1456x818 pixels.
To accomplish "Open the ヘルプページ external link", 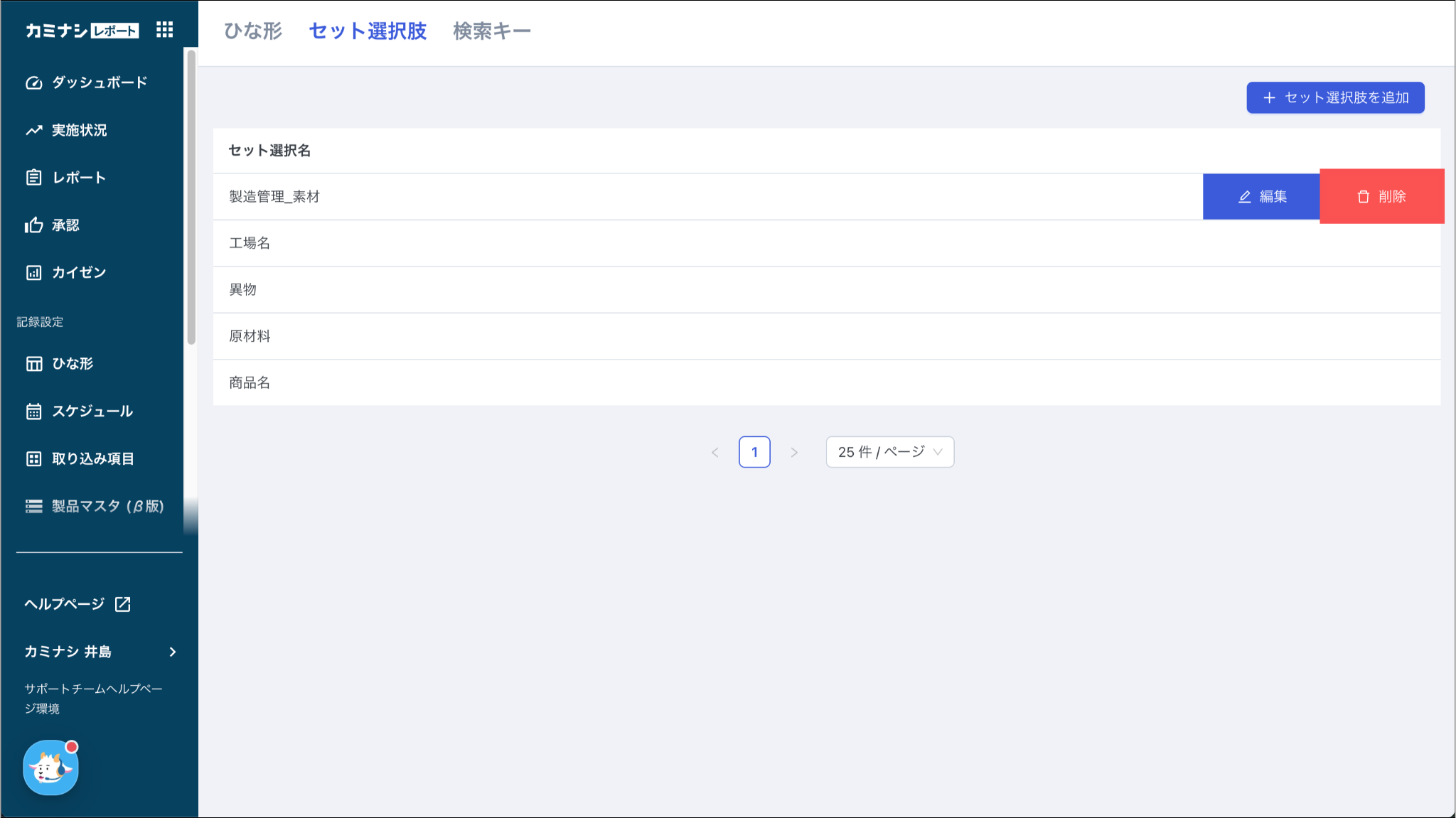I will [77, 604].
